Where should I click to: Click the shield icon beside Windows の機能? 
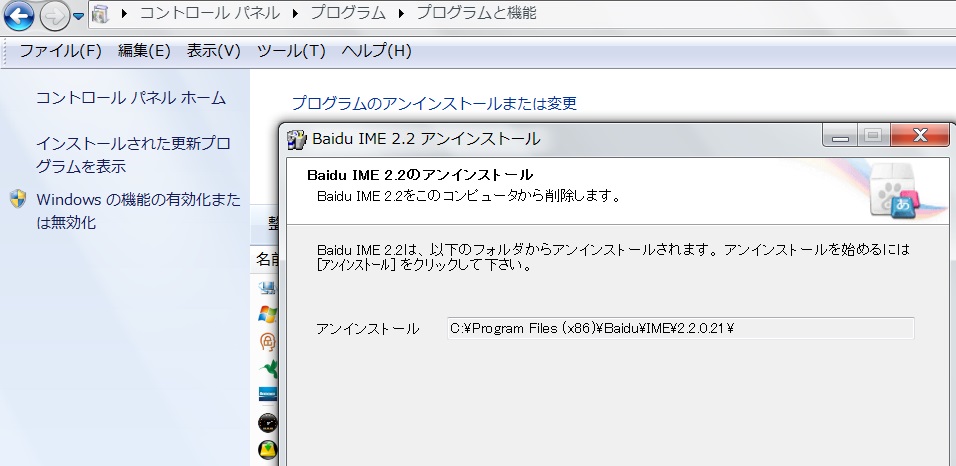[18, 199]
